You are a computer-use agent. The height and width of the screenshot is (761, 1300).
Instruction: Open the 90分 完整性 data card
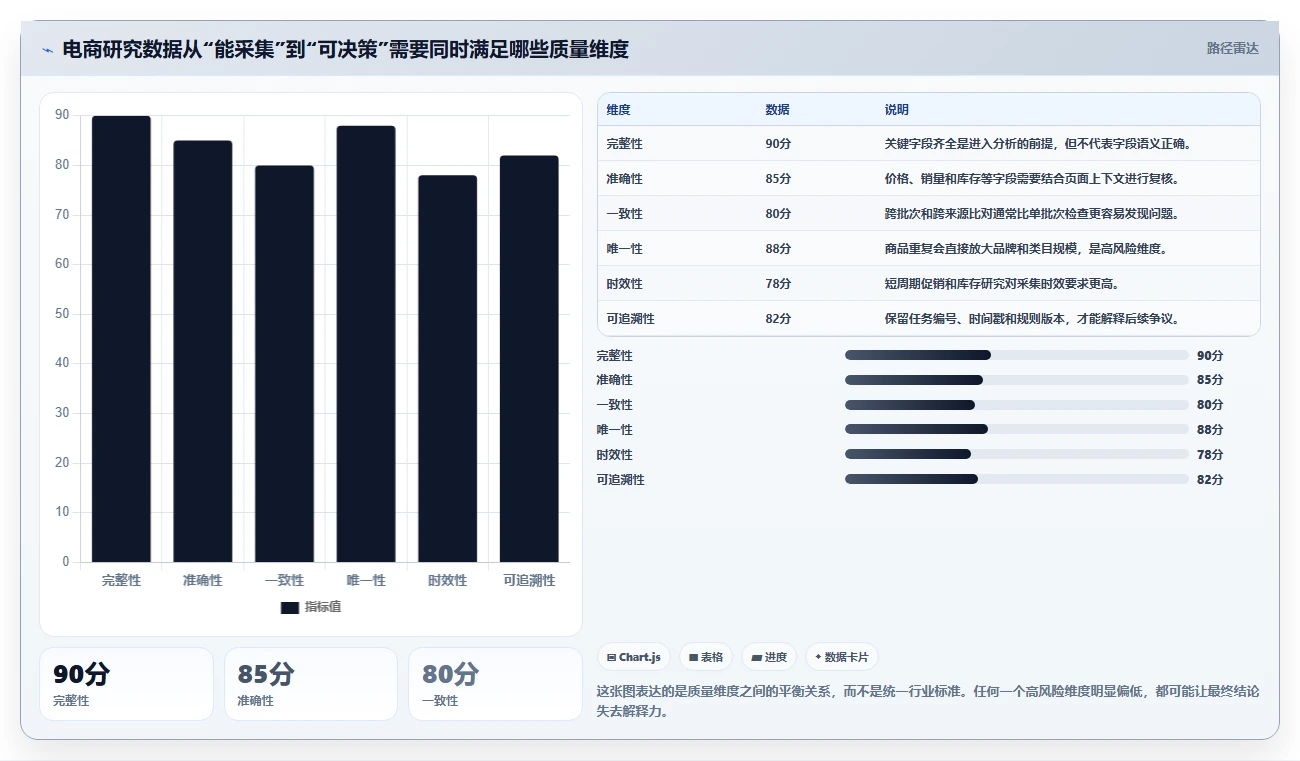126,684
